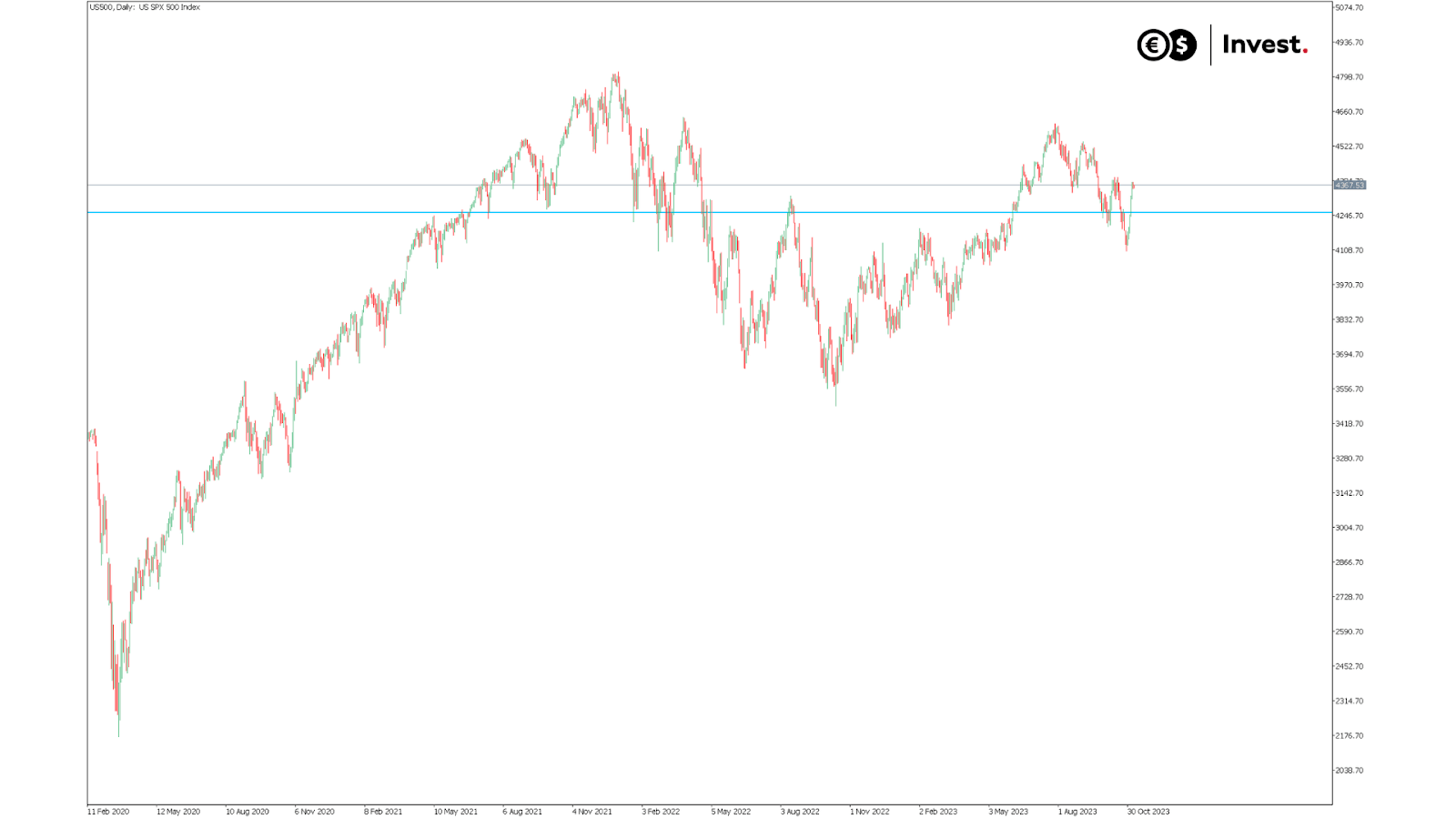This screenshot has width=1456, height=819.
Task: Click the '4 Nov 2021' date label
Action: tap(592, 811)
